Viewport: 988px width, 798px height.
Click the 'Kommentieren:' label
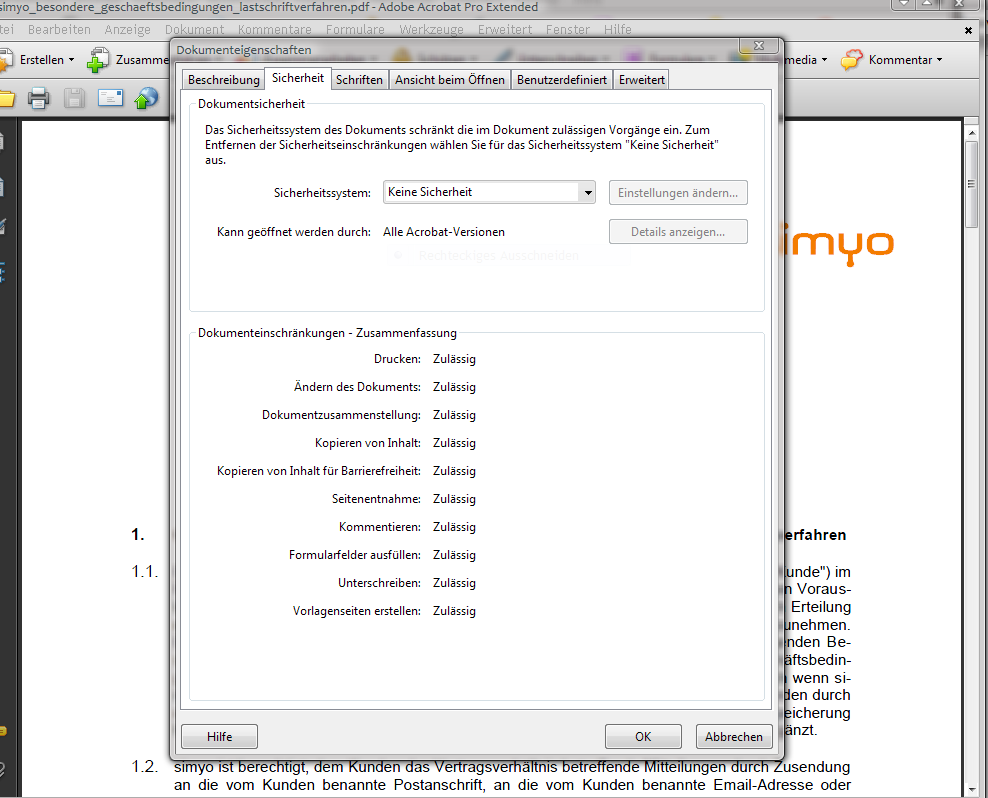380,526
